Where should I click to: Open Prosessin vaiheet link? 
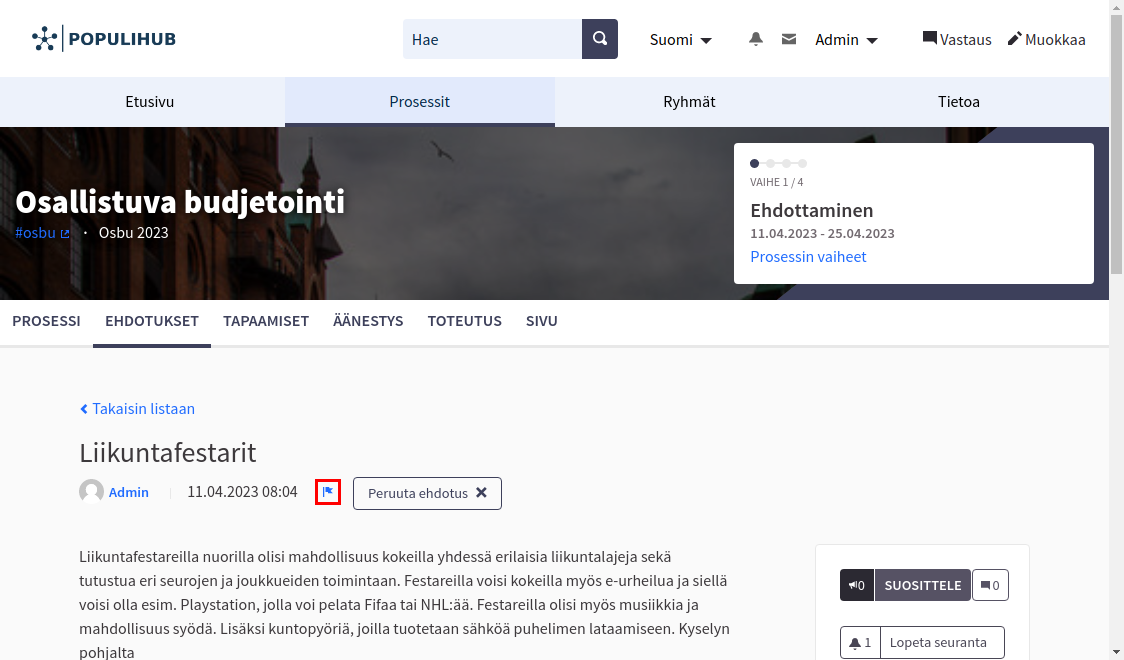click(x=808, y=256)
